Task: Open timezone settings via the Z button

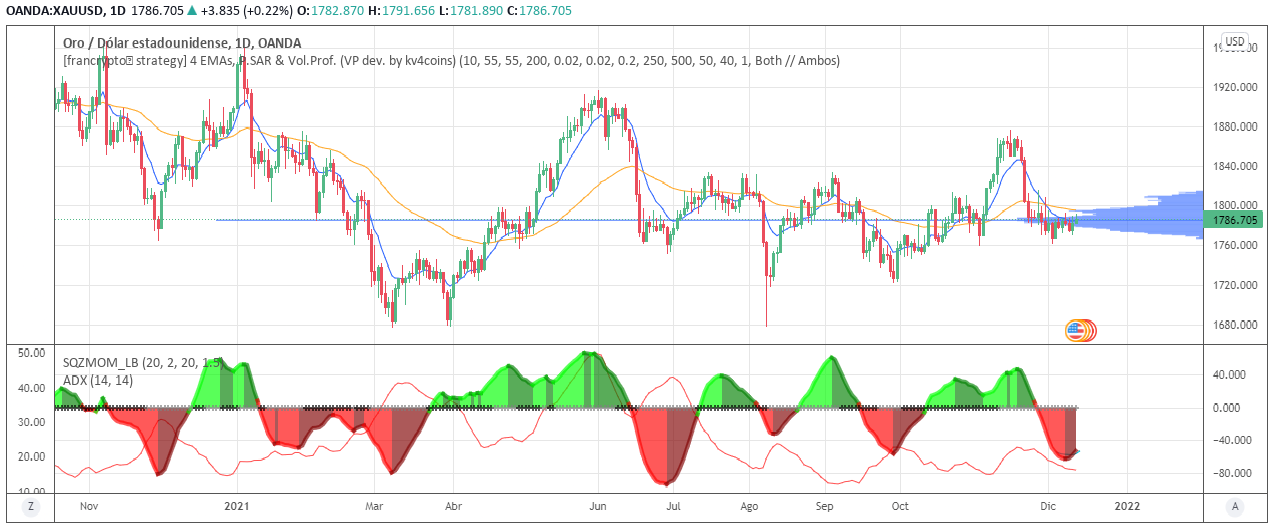Action: pyautogui.click(x=31, y=507)
